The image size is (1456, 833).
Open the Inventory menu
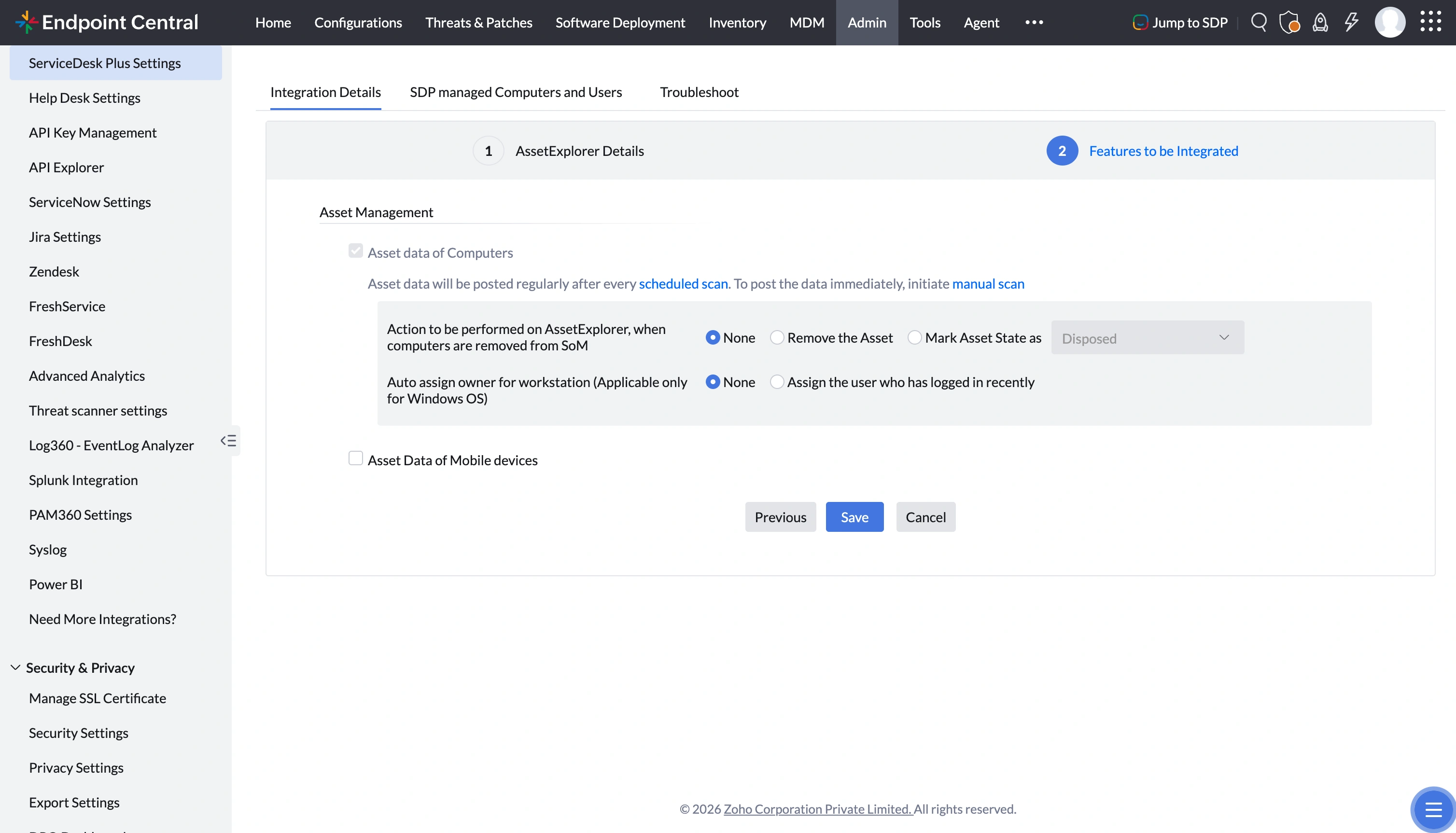738,22
